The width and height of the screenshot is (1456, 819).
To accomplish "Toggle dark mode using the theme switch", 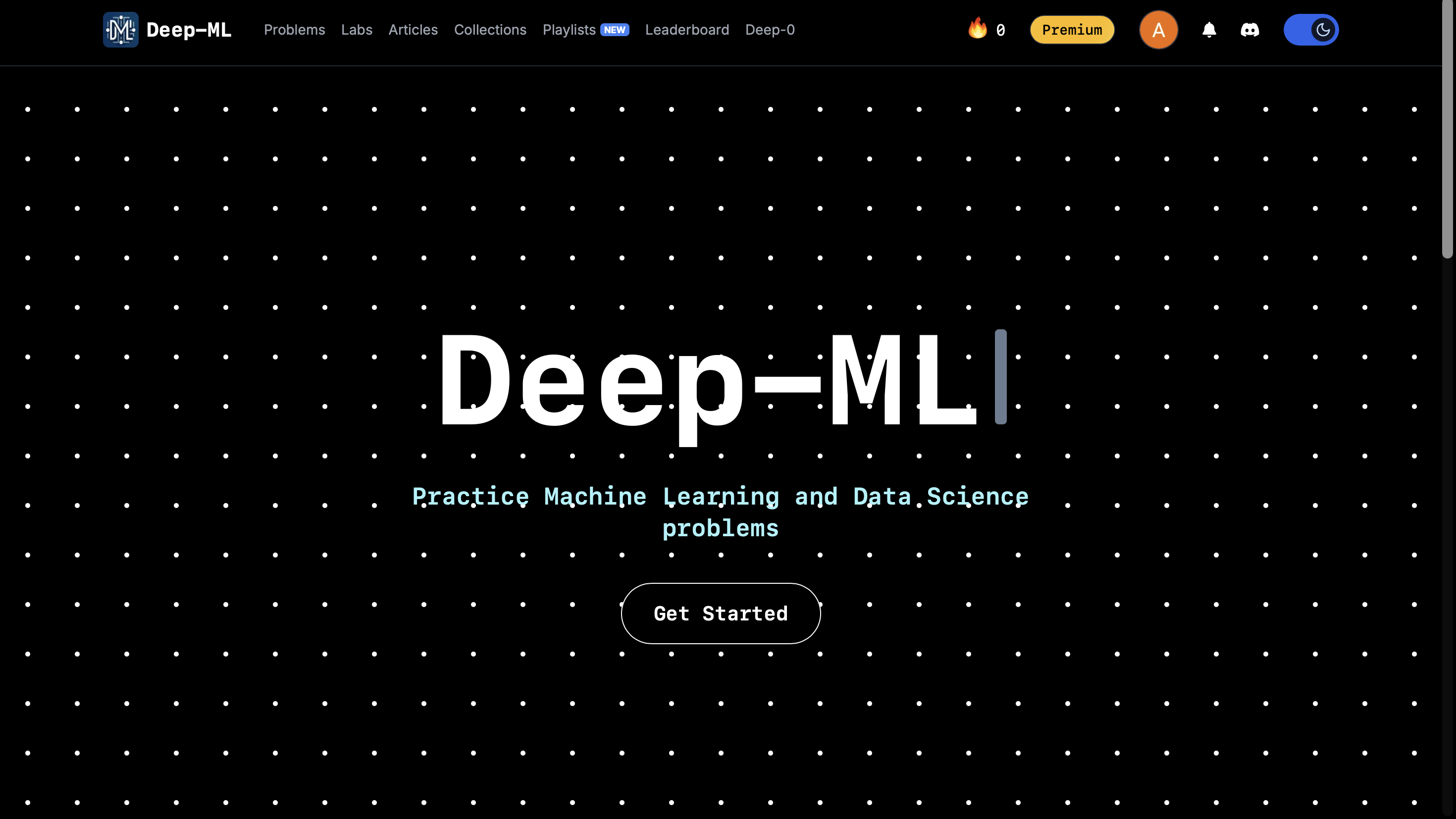I will (1311, 29).
